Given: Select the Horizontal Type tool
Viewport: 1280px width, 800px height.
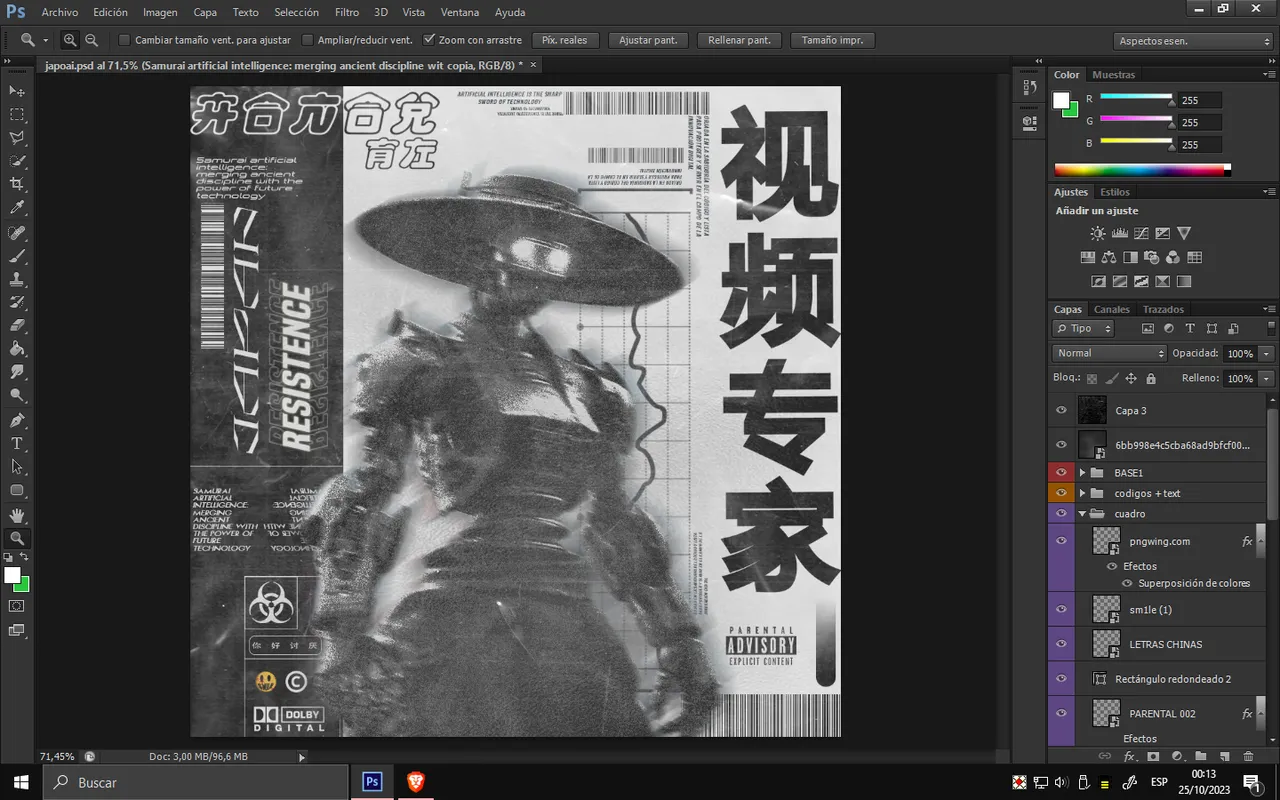Looking at the screenshot, I should 17,443.
